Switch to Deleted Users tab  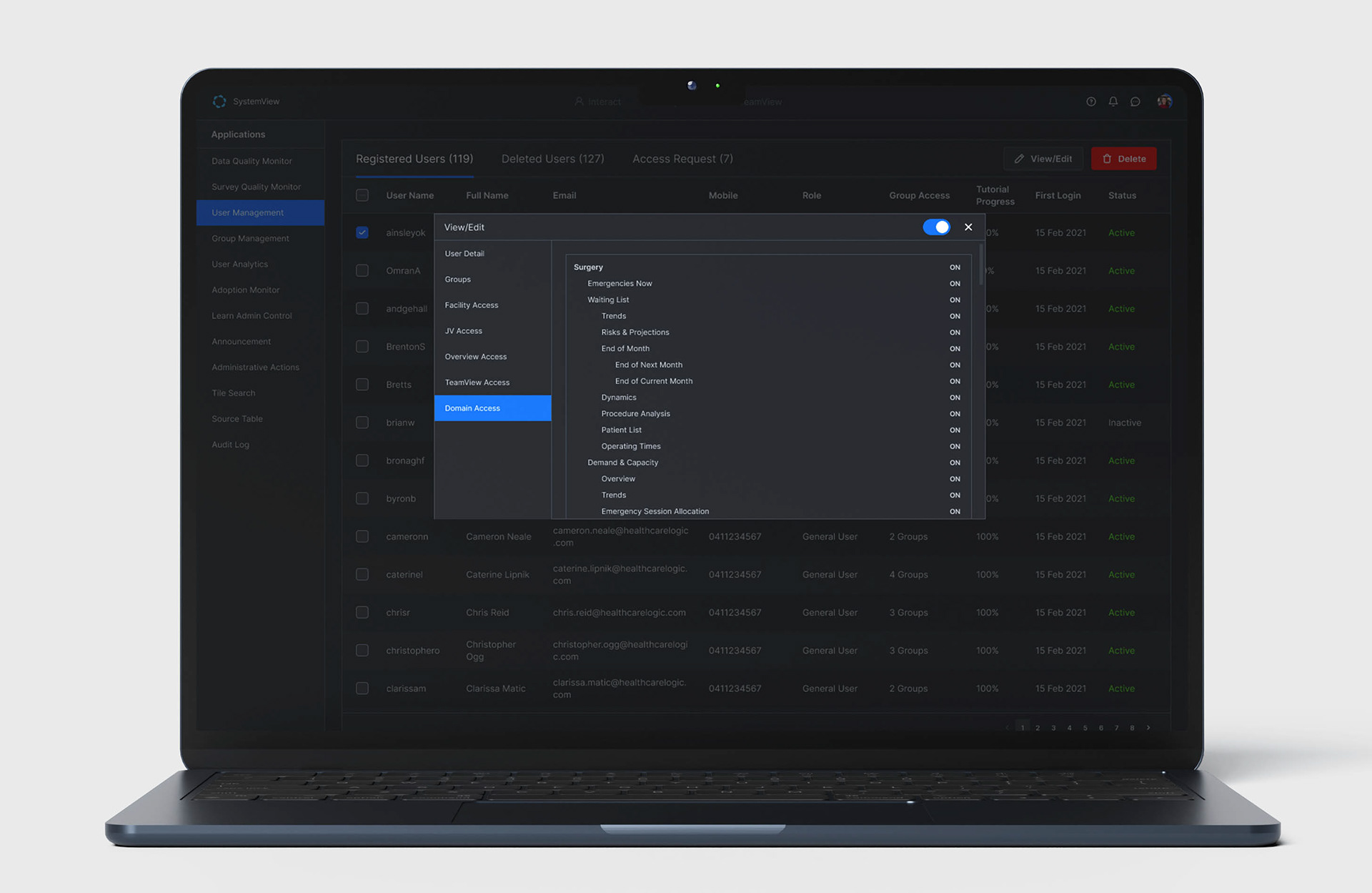552,159
